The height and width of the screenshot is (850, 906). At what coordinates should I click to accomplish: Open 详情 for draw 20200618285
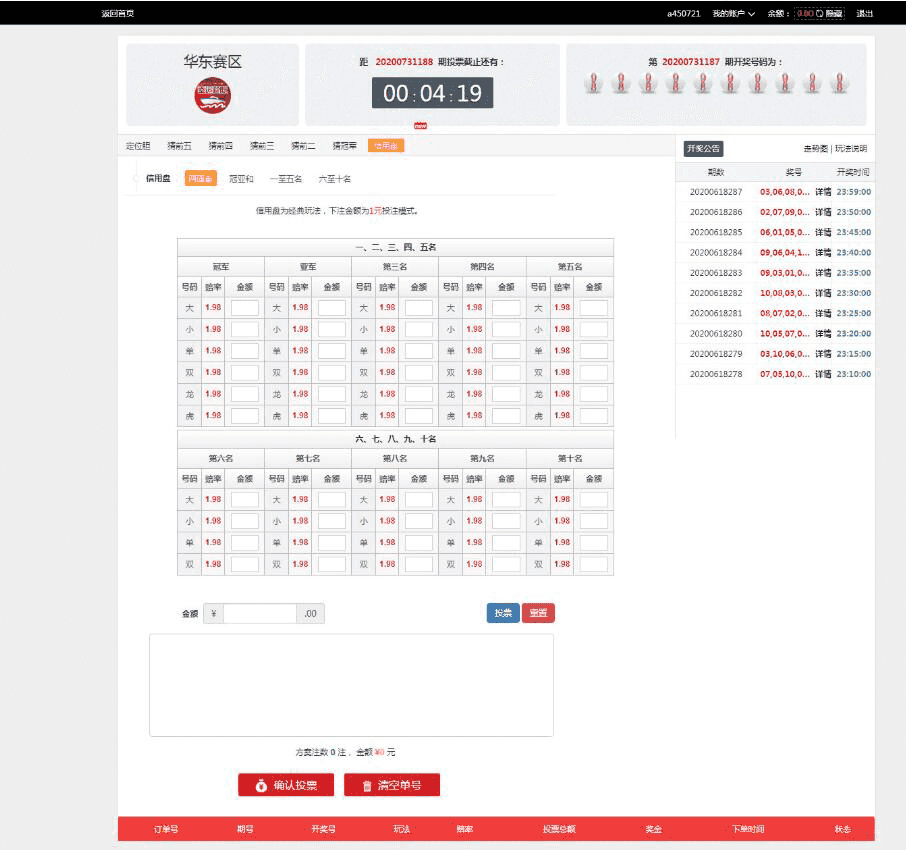[823, 232]
